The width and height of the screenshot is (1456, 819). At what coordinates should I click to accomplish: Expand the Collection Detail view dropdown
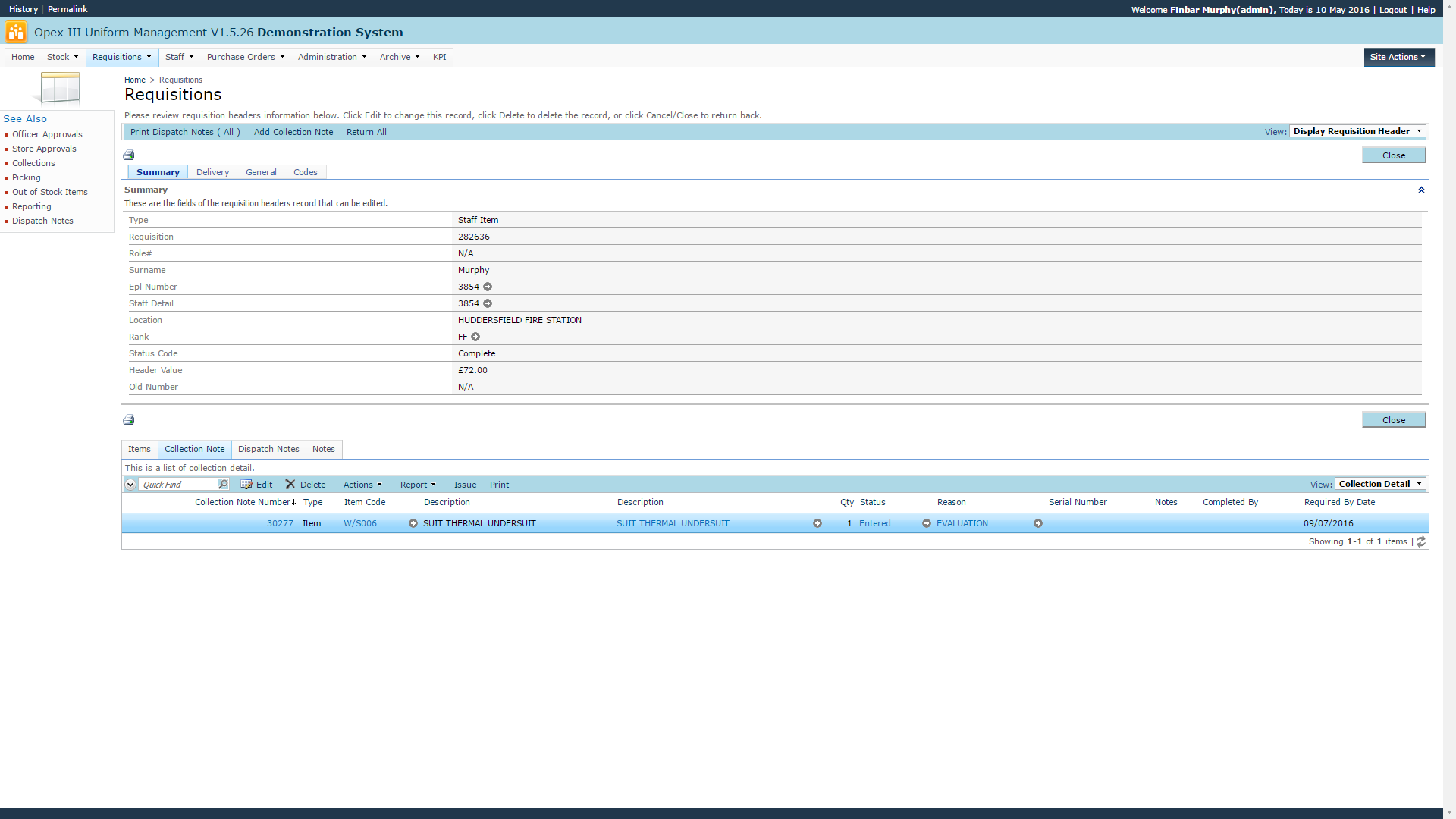point(1379,484)
